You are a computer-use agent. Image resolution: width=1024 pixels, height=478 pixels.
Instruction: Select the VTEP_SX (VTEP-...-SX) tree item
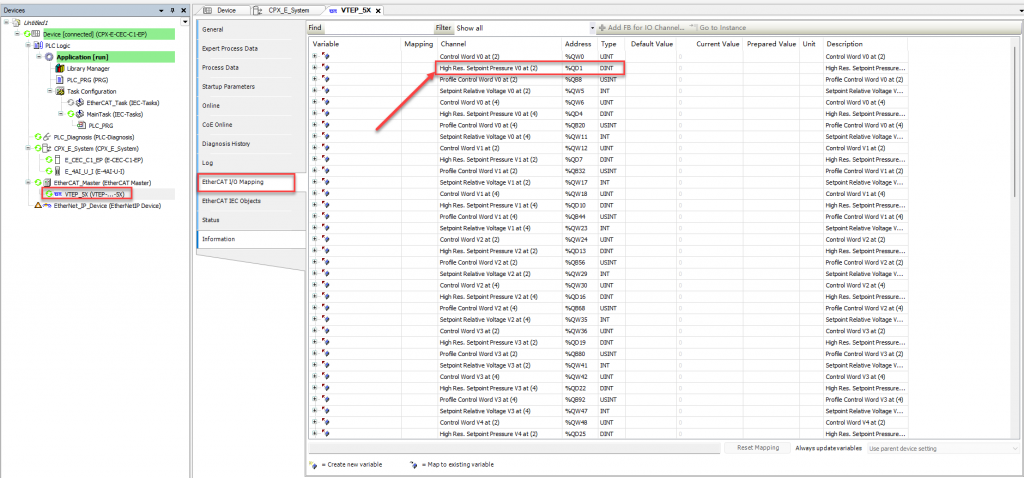[x=94, y=194]
